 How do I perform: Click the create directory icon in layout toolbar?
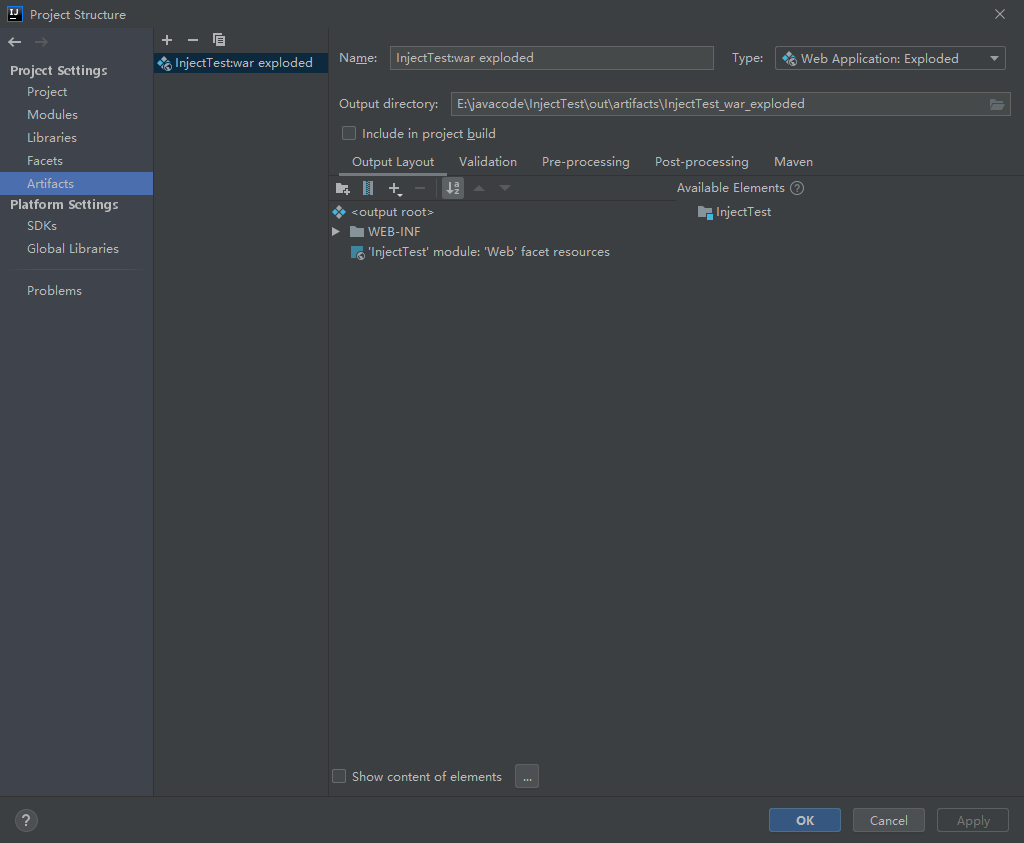(342, 189)
